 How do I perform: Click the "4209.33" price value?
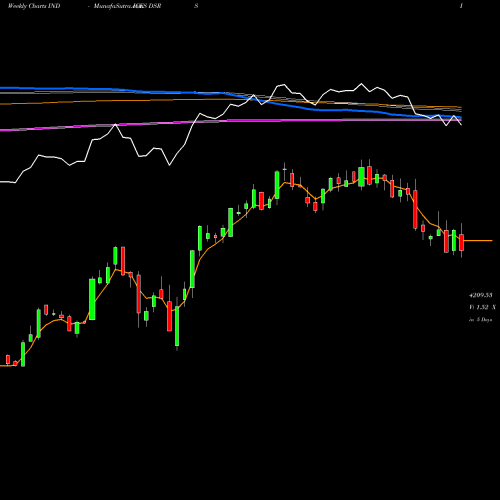[x=481, y=295]
